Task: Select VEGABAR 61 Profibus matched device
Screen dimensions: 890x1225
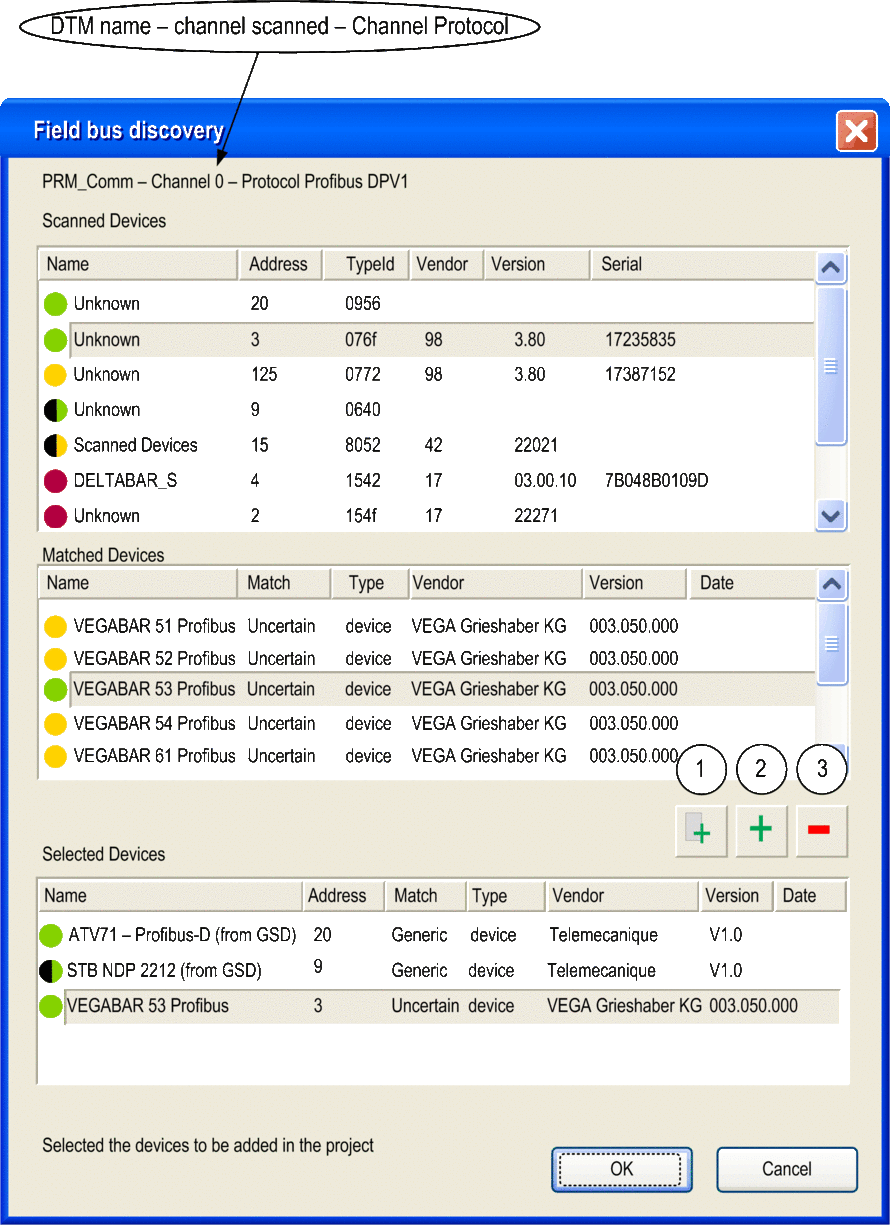Action: [426, 756]
